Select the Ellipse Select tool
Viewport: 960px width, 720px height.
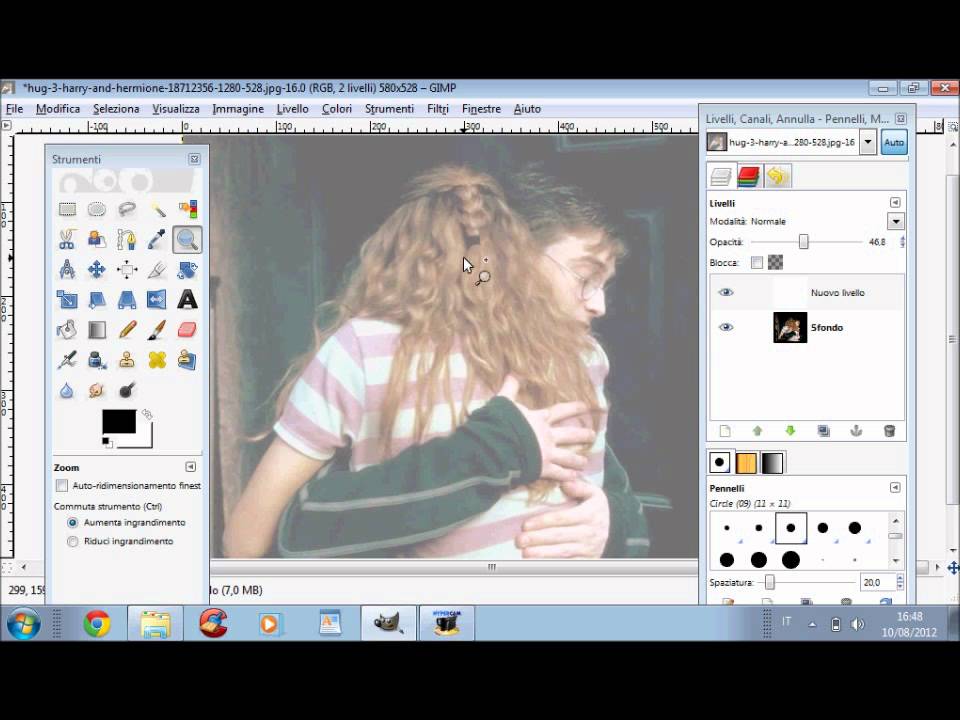(97, 209)
